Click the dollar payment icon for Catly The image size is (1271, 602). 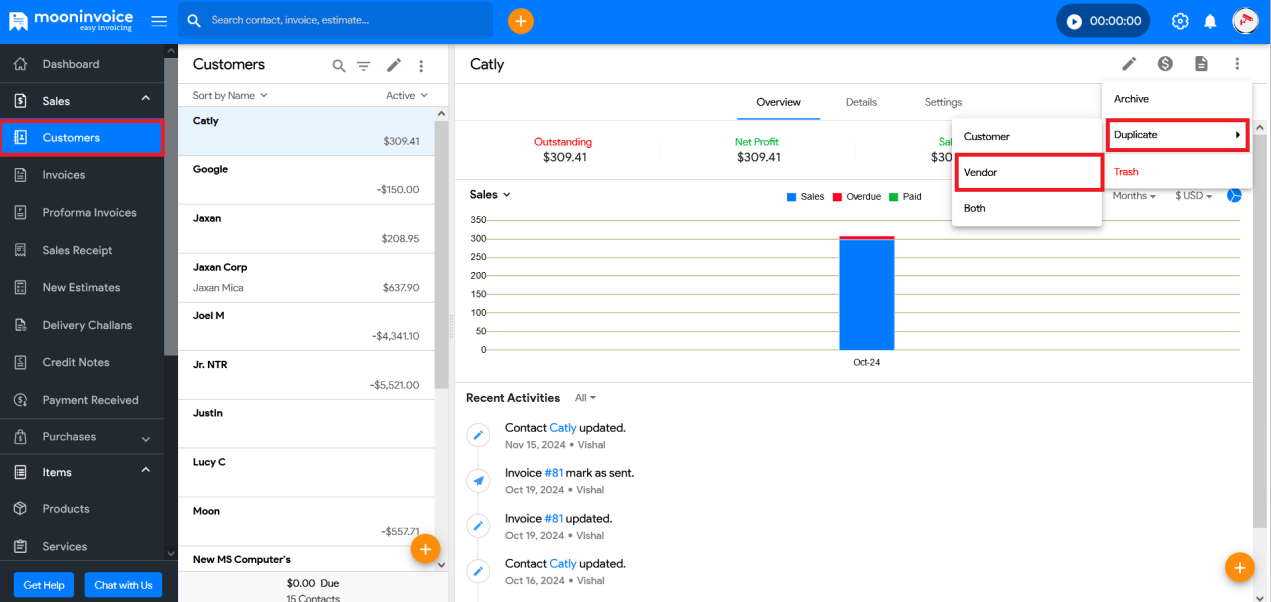1165,64
